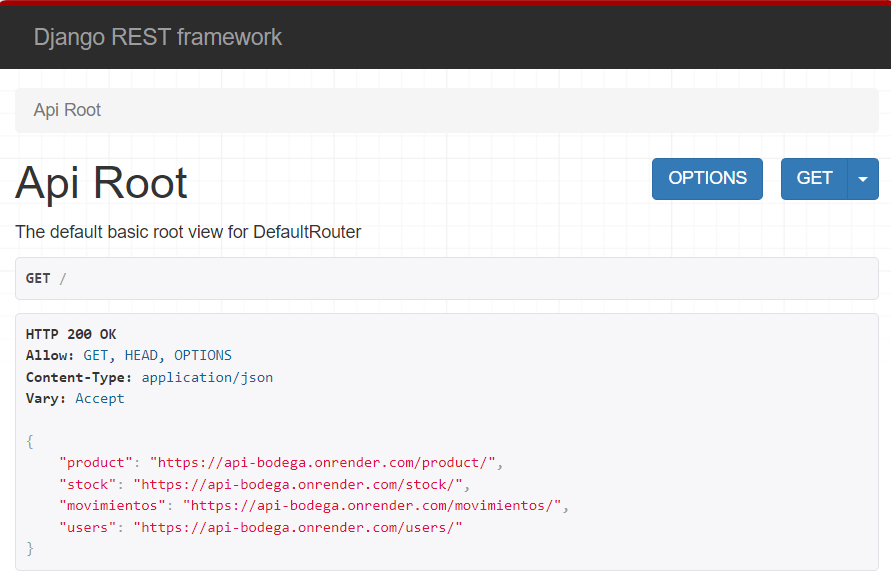The height and width of the screenshot is (579, 891).
Task: Click the "movimientos" JSON key
Action: tap(112, 505)
